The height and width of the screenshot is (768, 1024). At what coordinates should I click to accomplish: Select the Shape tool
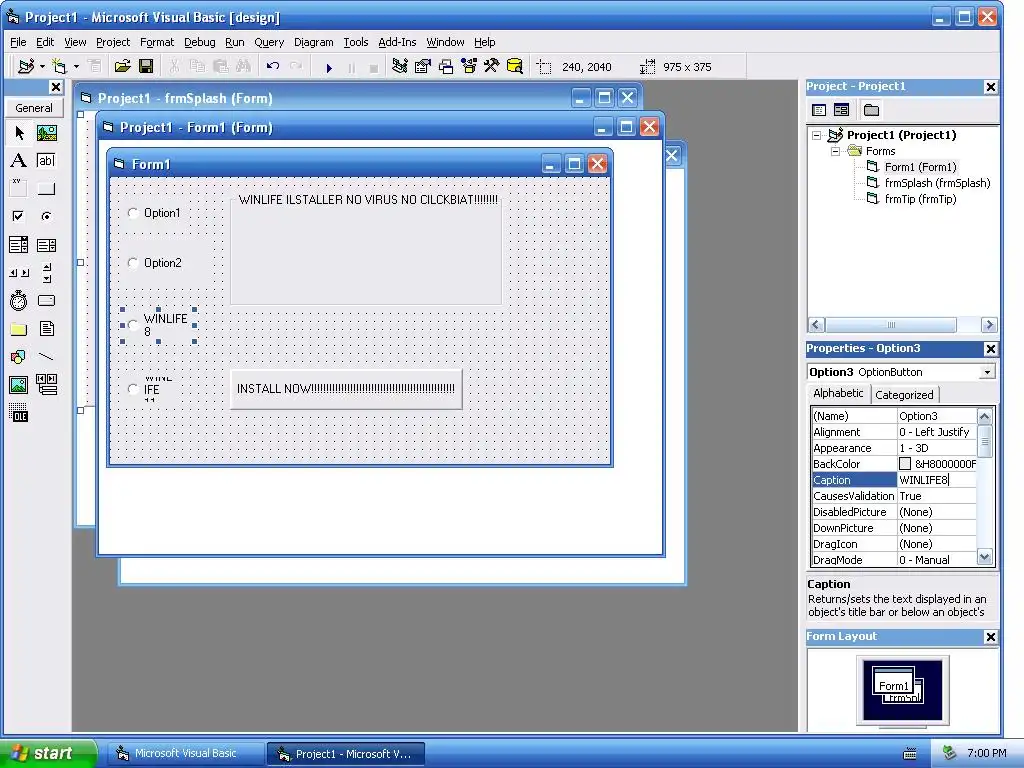click(19, 357)
